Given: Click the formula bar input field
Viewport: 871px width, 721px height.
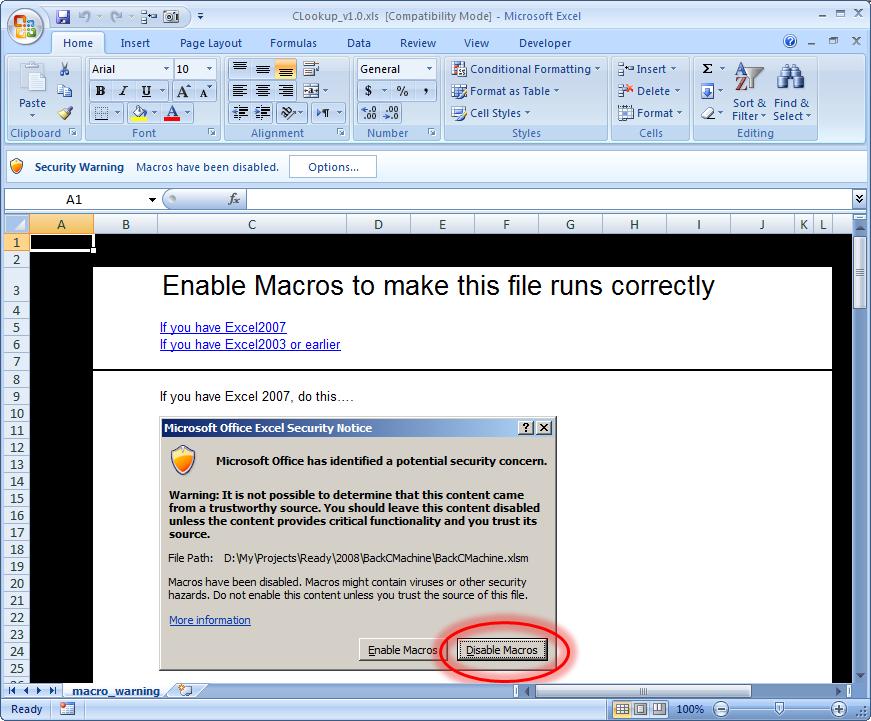Looking at the screenshot, I should pyautogui.click(x=549, y=199).
